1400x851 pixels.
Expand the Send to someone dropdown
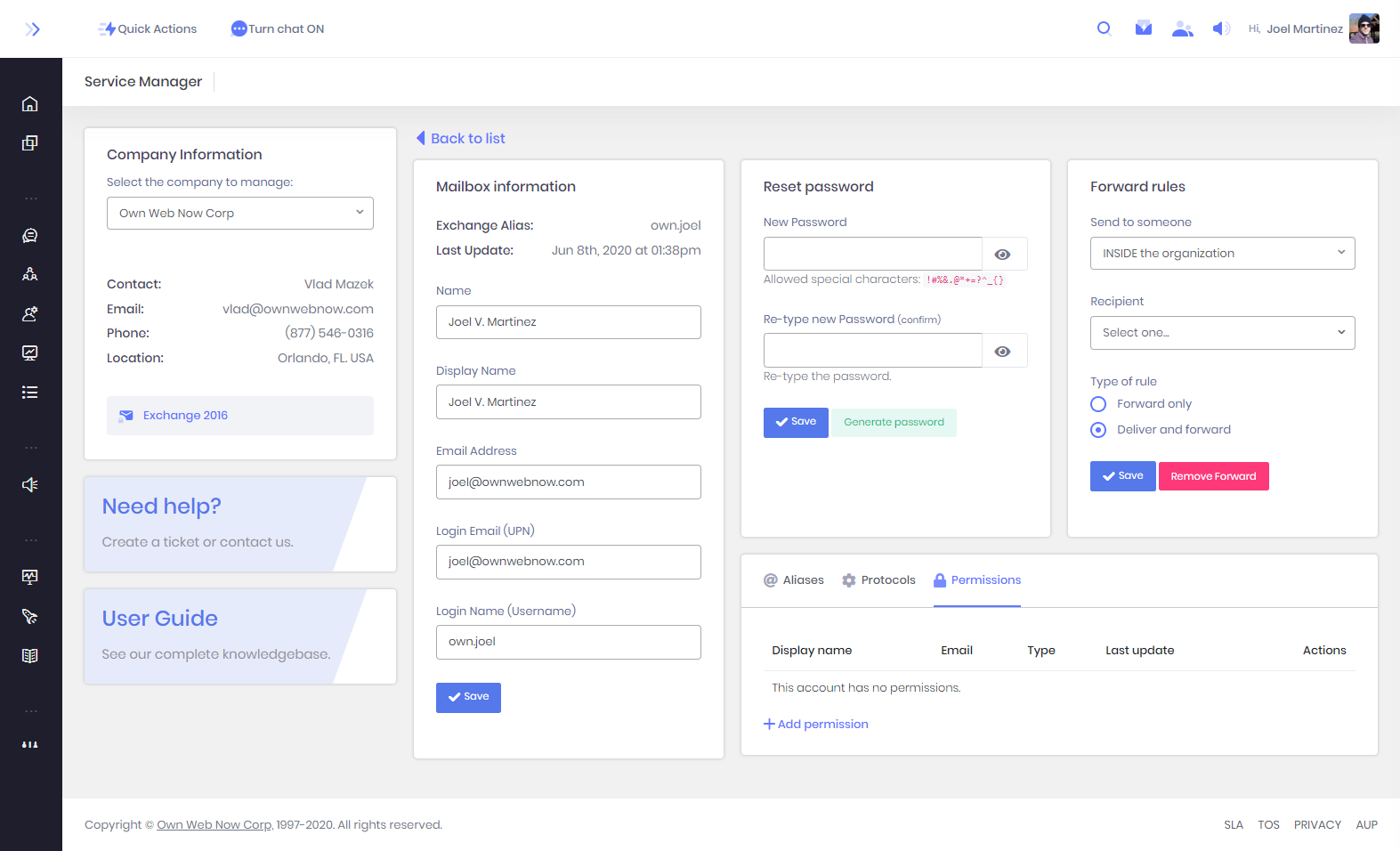[1222, 254]
